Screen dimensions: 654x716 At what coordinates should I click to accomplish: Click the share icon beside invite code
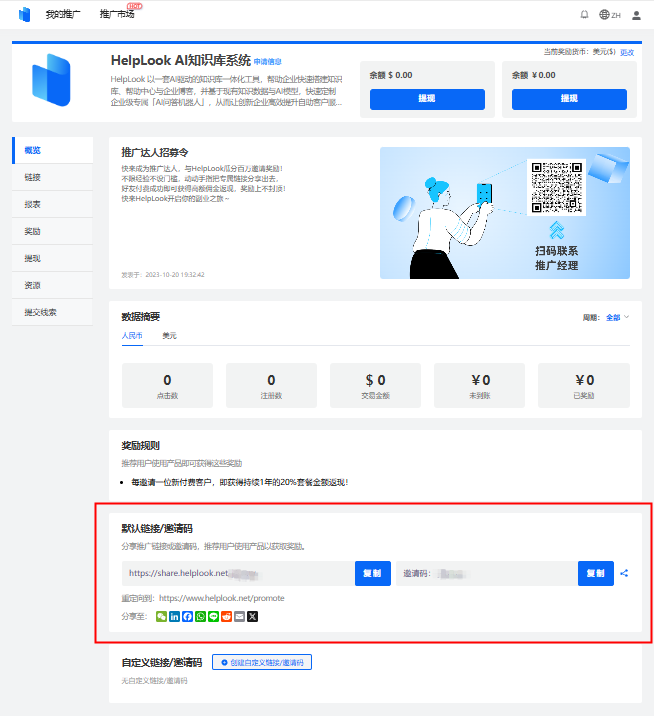pos(624,573)
